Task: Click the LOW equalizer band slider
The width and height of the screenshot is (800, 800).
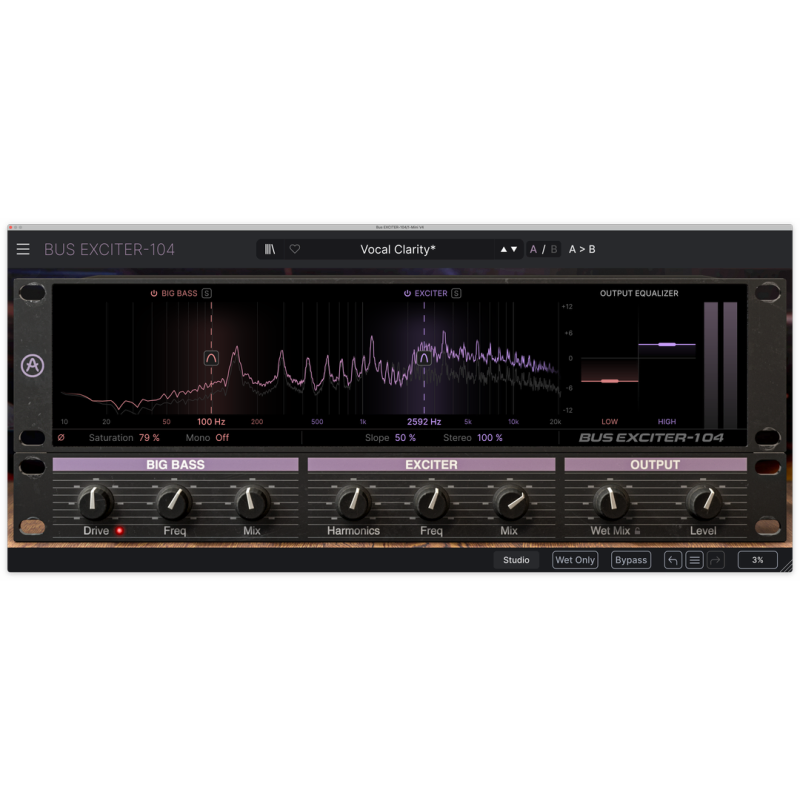Action: 610,381
